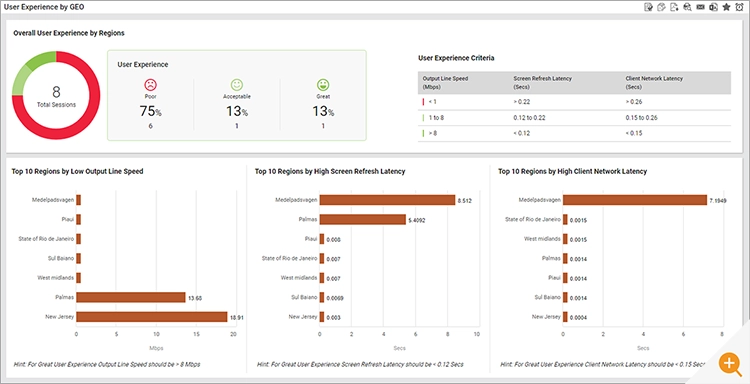750x384 pixels.
Task: Click the clipboard with checkmark icon
Action: coord(649,7)
